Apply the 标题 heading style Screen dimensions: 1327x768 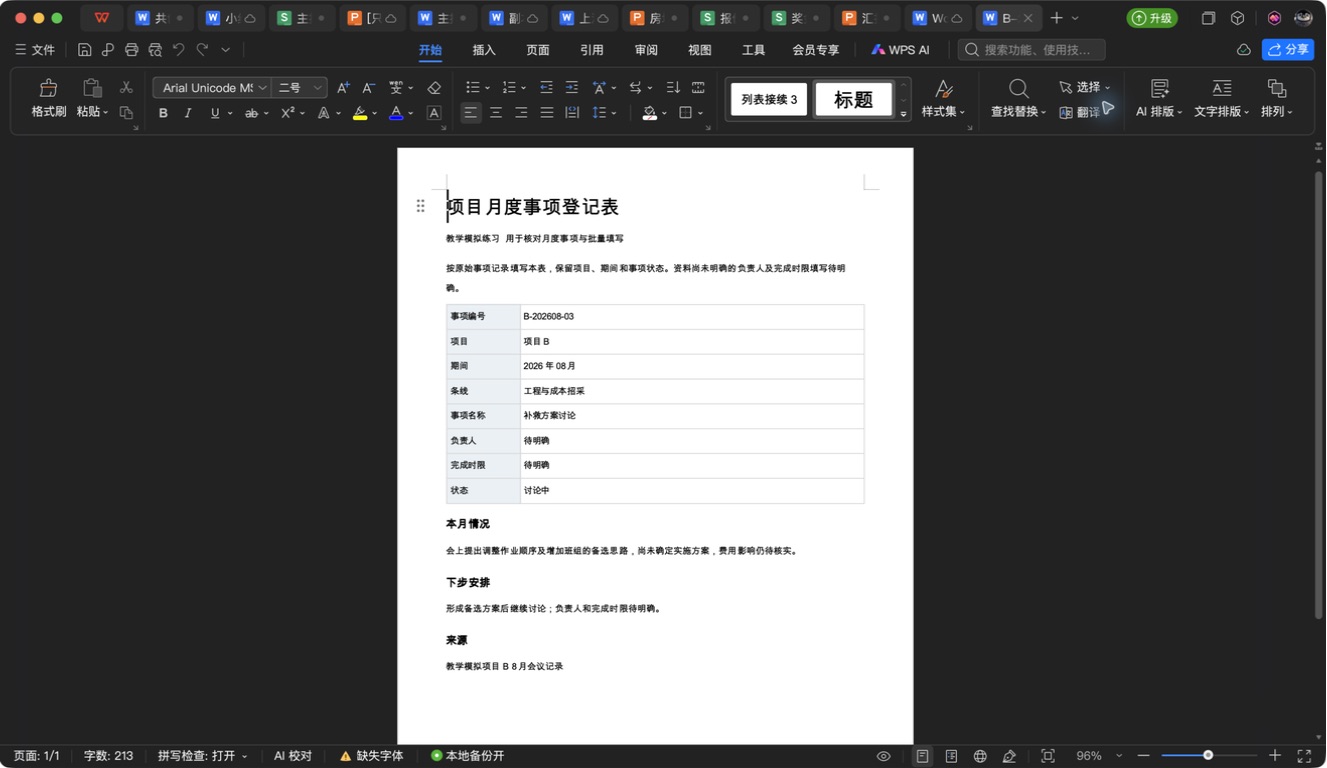coord(853,99)
